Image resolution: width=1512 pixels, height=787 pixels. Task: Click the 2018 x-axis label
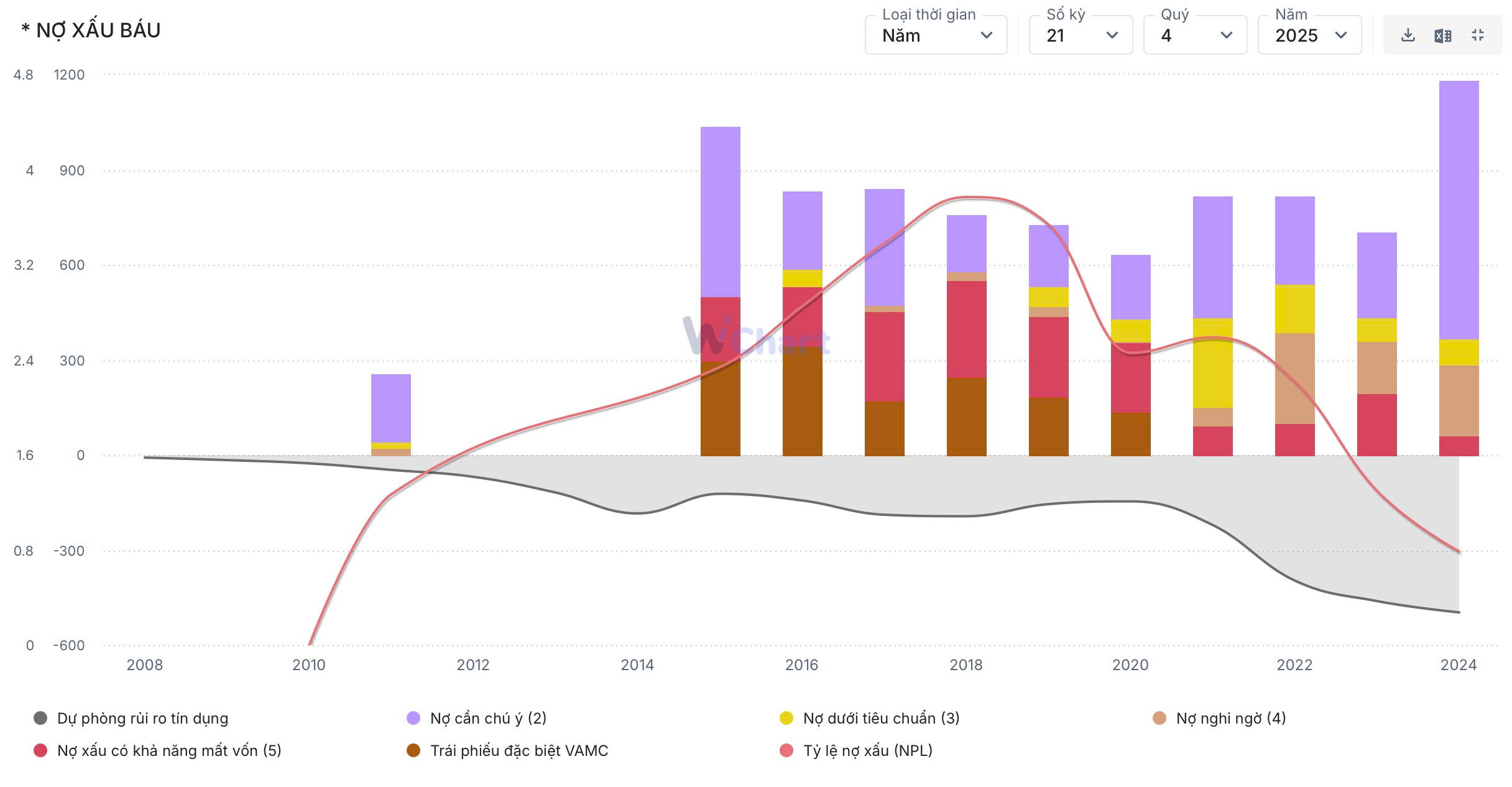[x=966, y=665]
